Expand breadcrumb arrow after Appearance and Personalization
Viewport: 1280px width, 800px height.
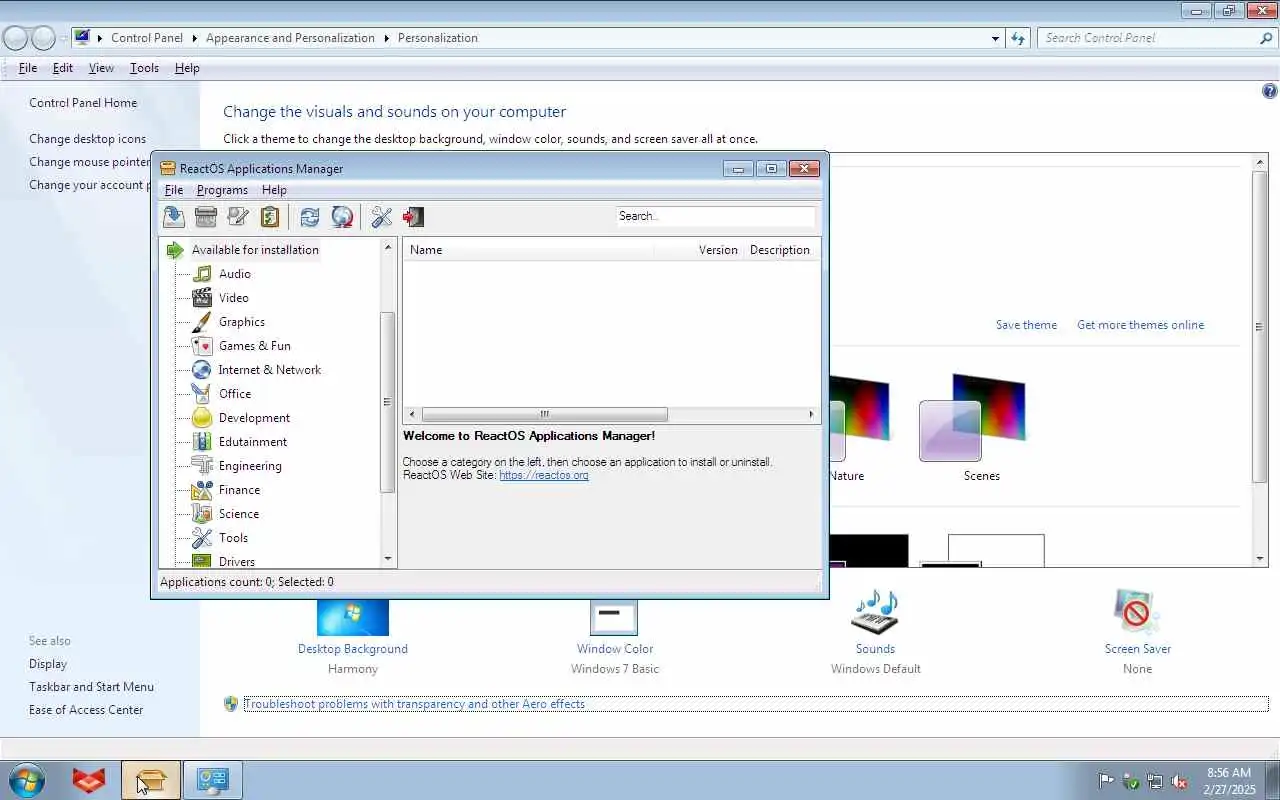386,38
